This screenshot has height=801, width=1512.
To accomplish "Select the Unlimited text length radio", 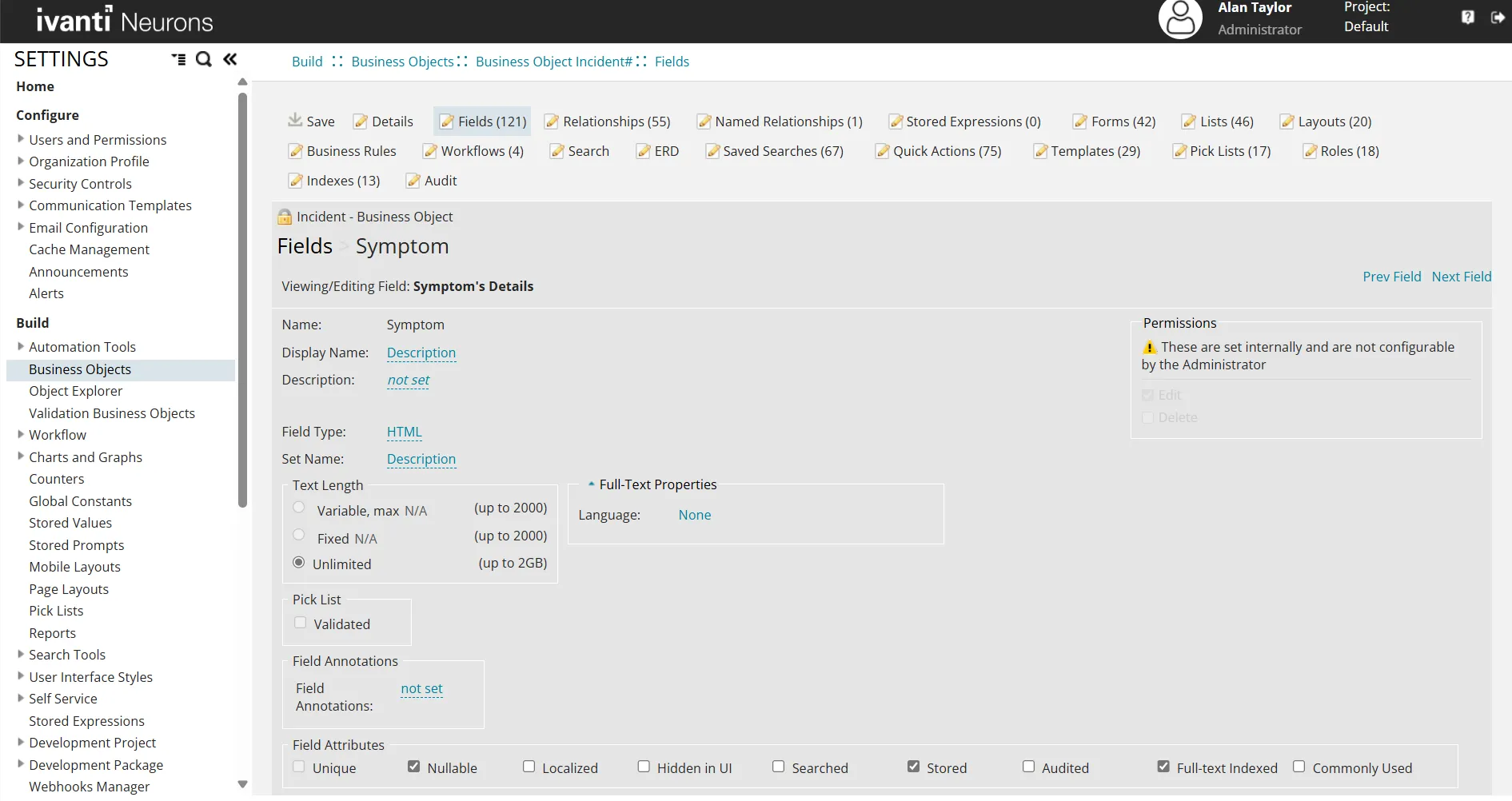I will 299,563.
